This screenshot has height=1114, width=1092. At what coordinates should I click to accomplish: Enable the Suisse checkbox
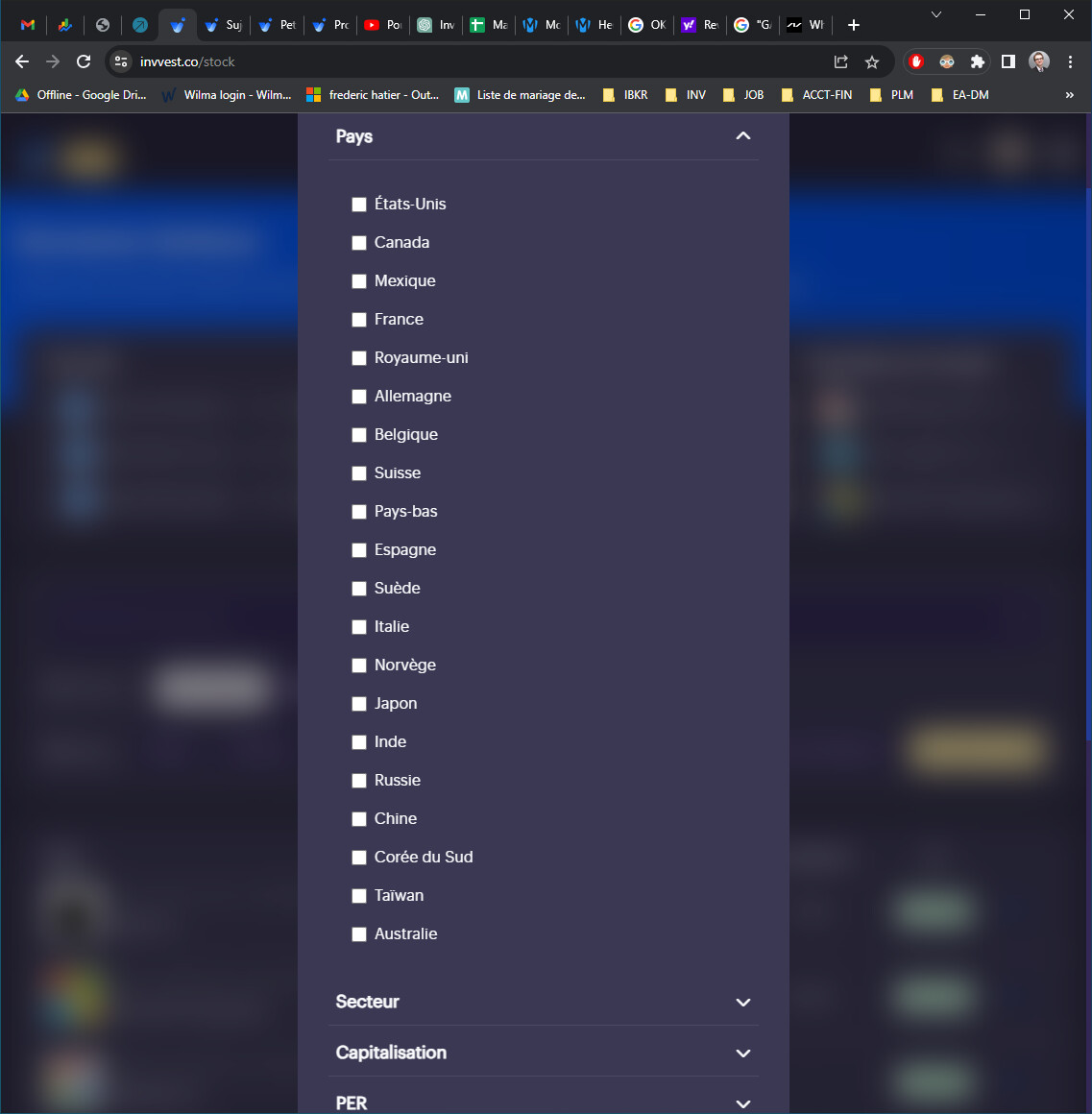(x=359, y=473)
